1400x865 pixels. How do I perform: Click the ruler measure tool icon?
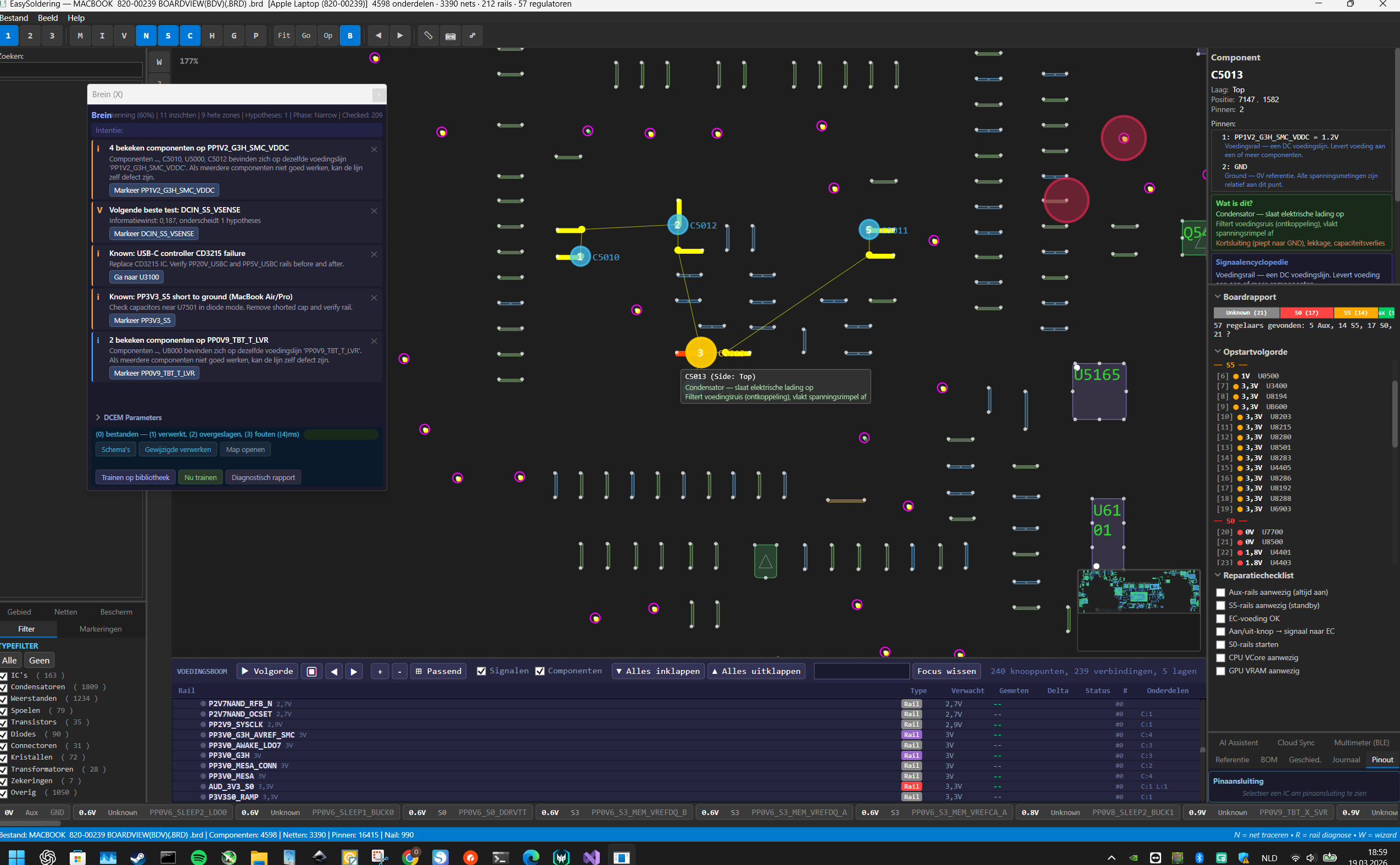point(428,36)
